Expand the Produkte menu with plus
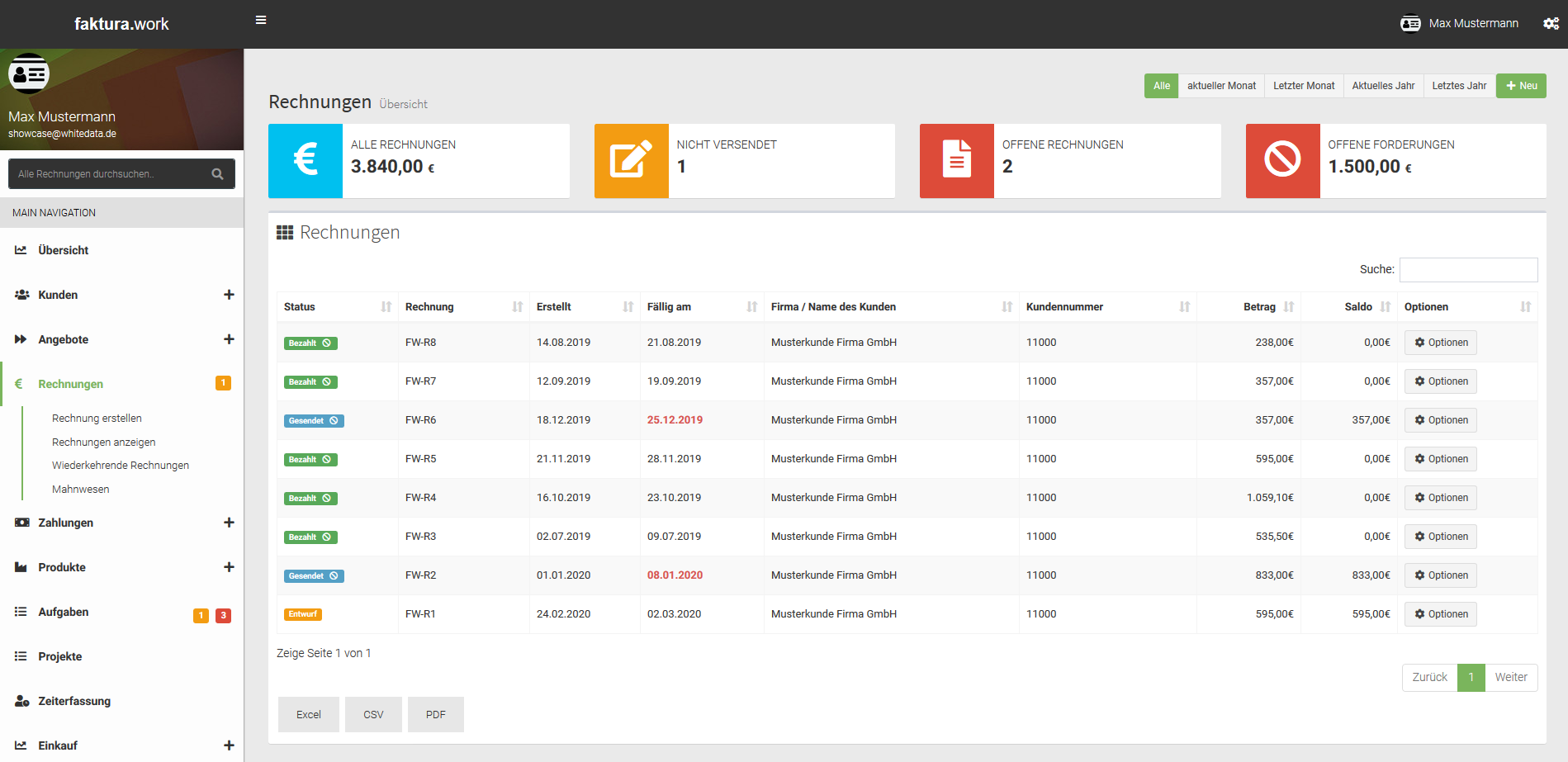 [229, 567]
